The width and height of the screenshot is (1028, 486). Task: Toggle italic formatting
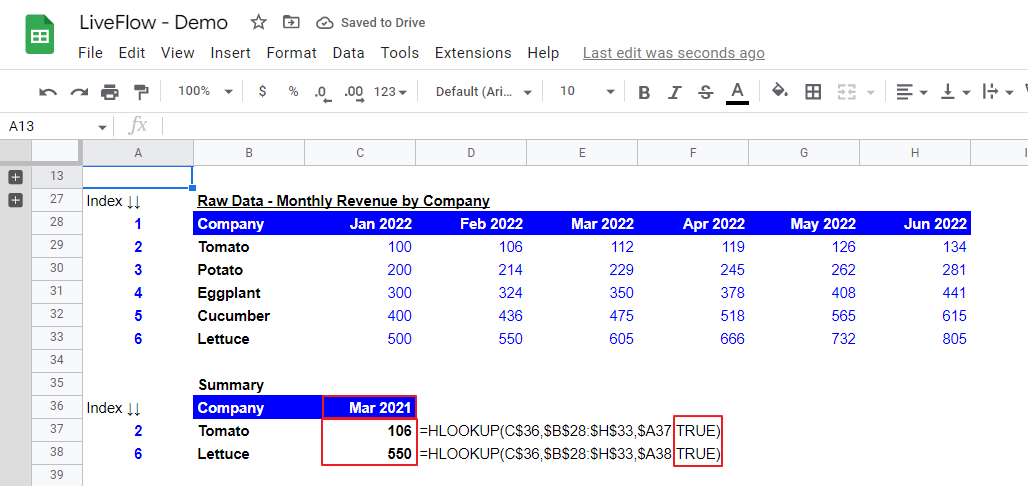click(675, 92)
